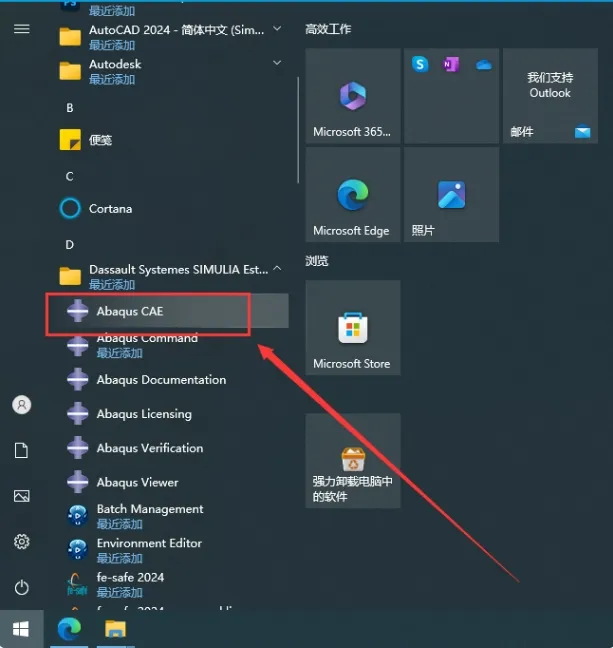
Task: Launch Abaqus Viewer icon
Action: point(78,482)
